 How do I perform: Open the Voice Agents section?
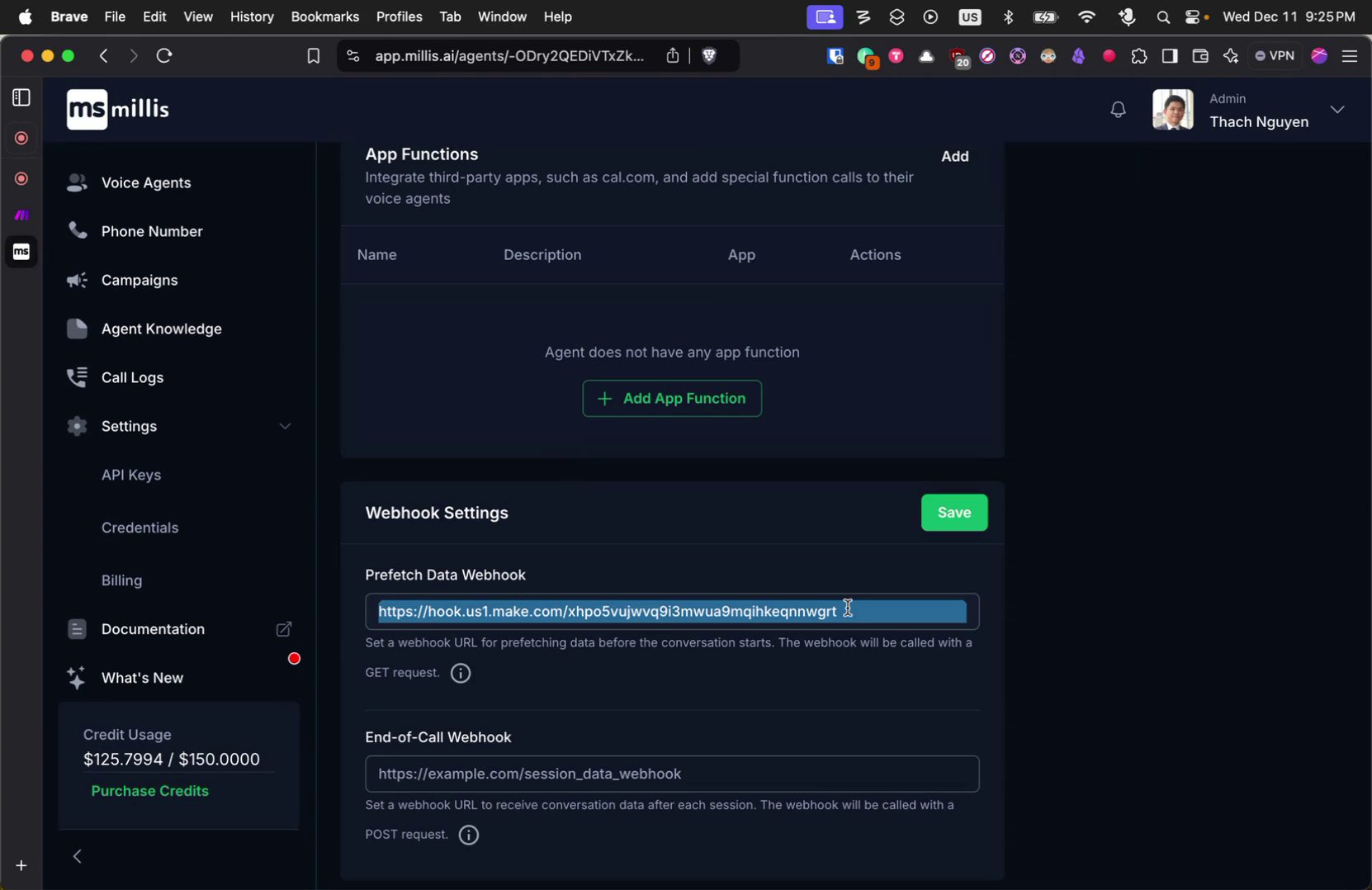(77, 182)
